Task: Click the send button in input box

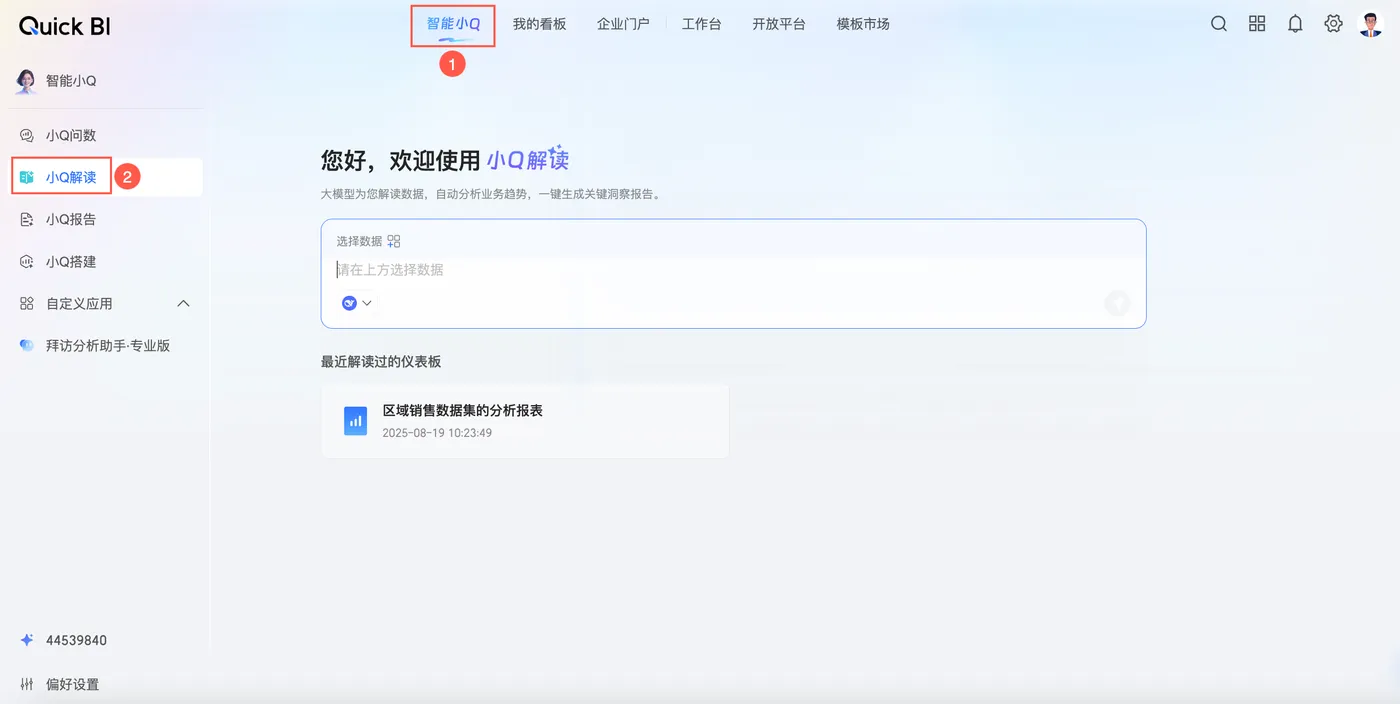Action: (1117, 303)
